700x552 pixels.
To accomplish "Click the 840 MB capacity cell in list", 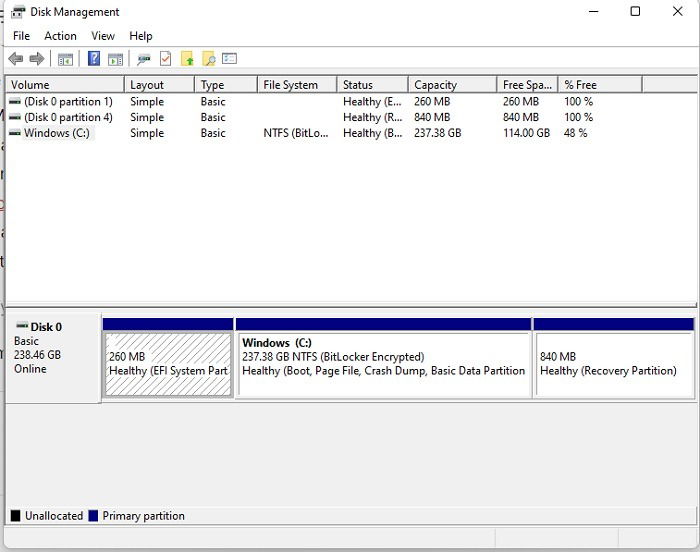I will [432, 117].
